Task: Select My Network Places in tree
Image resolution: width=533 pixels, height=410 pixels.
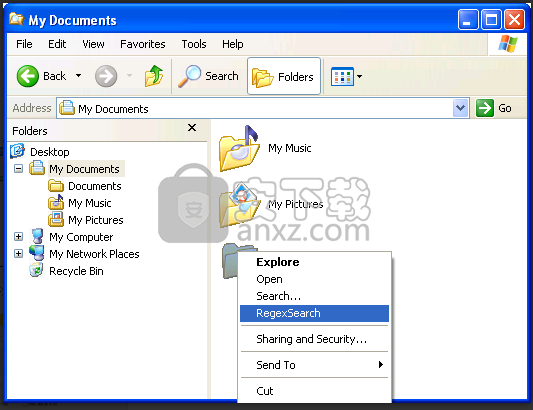Action: point(94,254)
